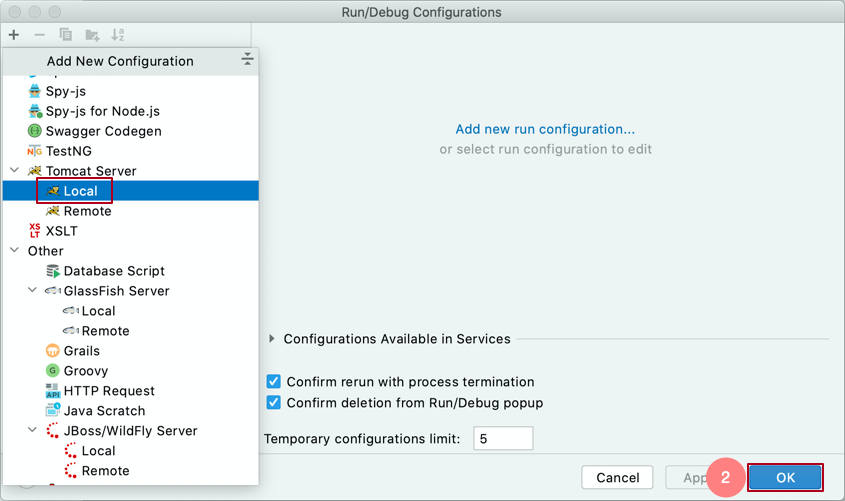Click the OK button
The width and height of the screenshot is (845, 501).
pos(785,477)
